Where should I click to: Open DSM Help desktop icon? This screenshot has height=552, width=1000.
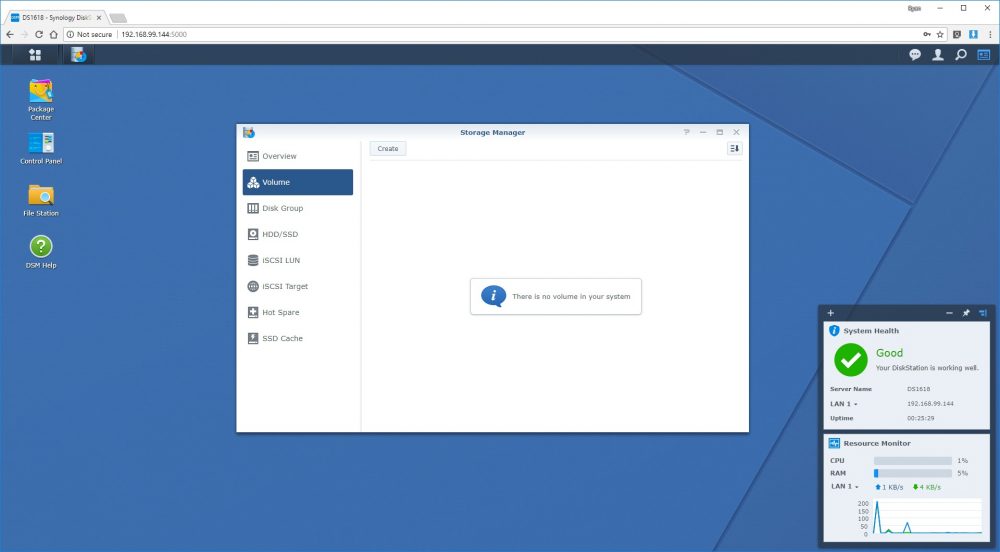[41, 252]
